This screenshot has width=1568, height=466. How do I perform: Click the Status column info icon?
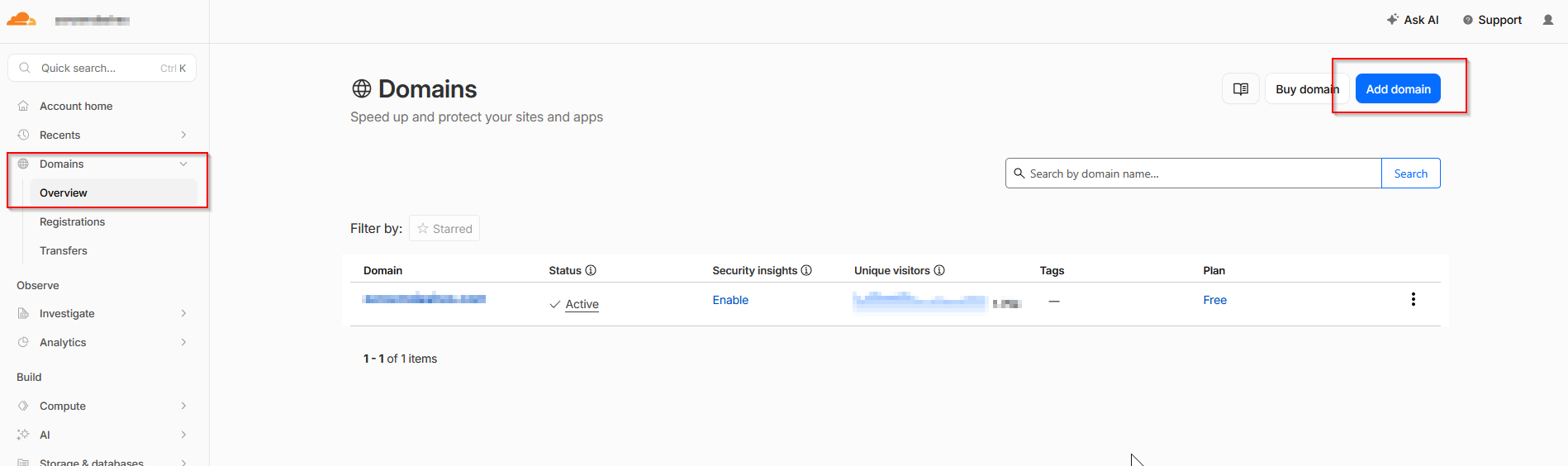(591, 270)
